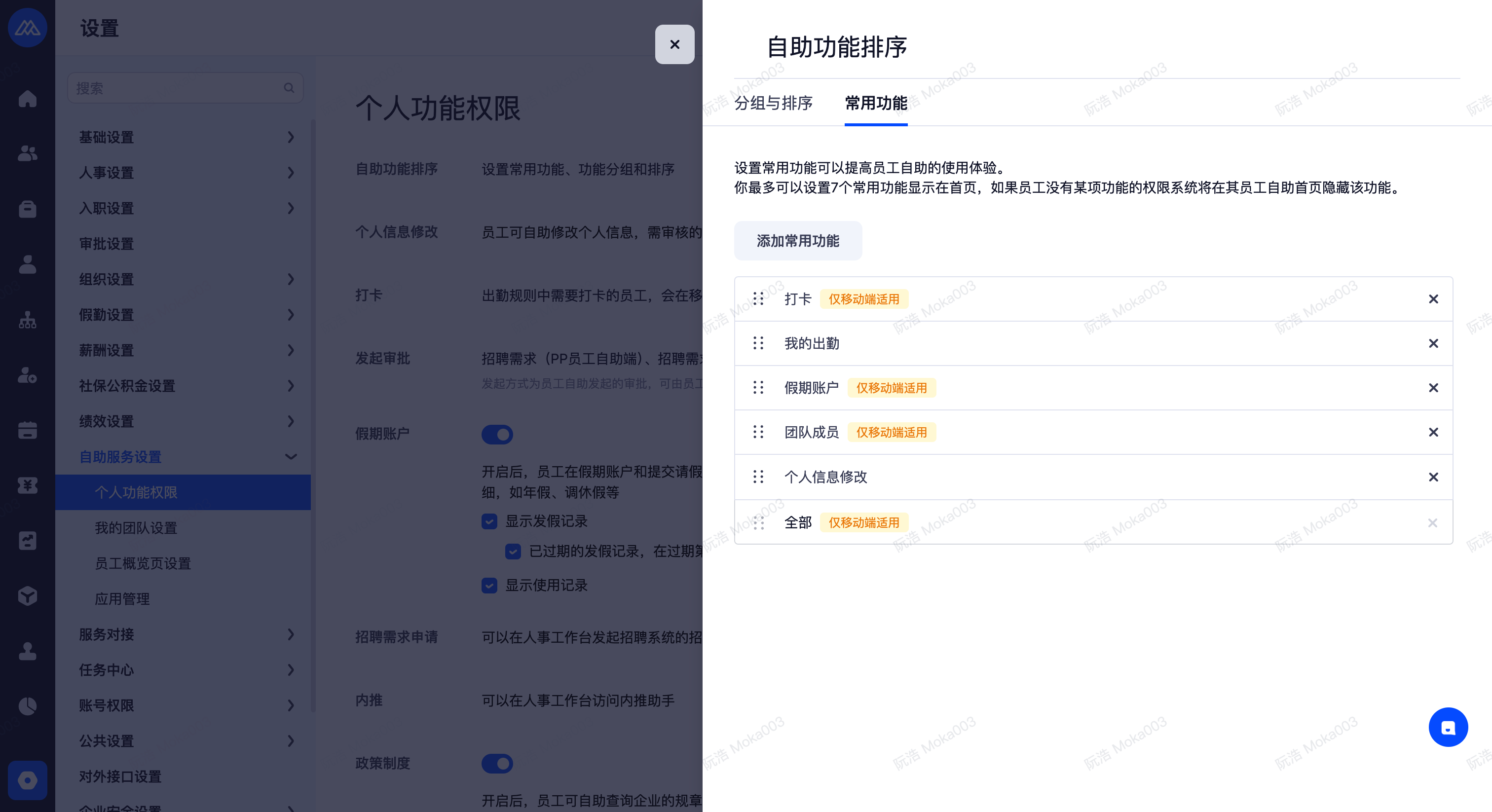
Task: Uncheck 显示发假记录 checkbox
Action: tap(489, 521)
